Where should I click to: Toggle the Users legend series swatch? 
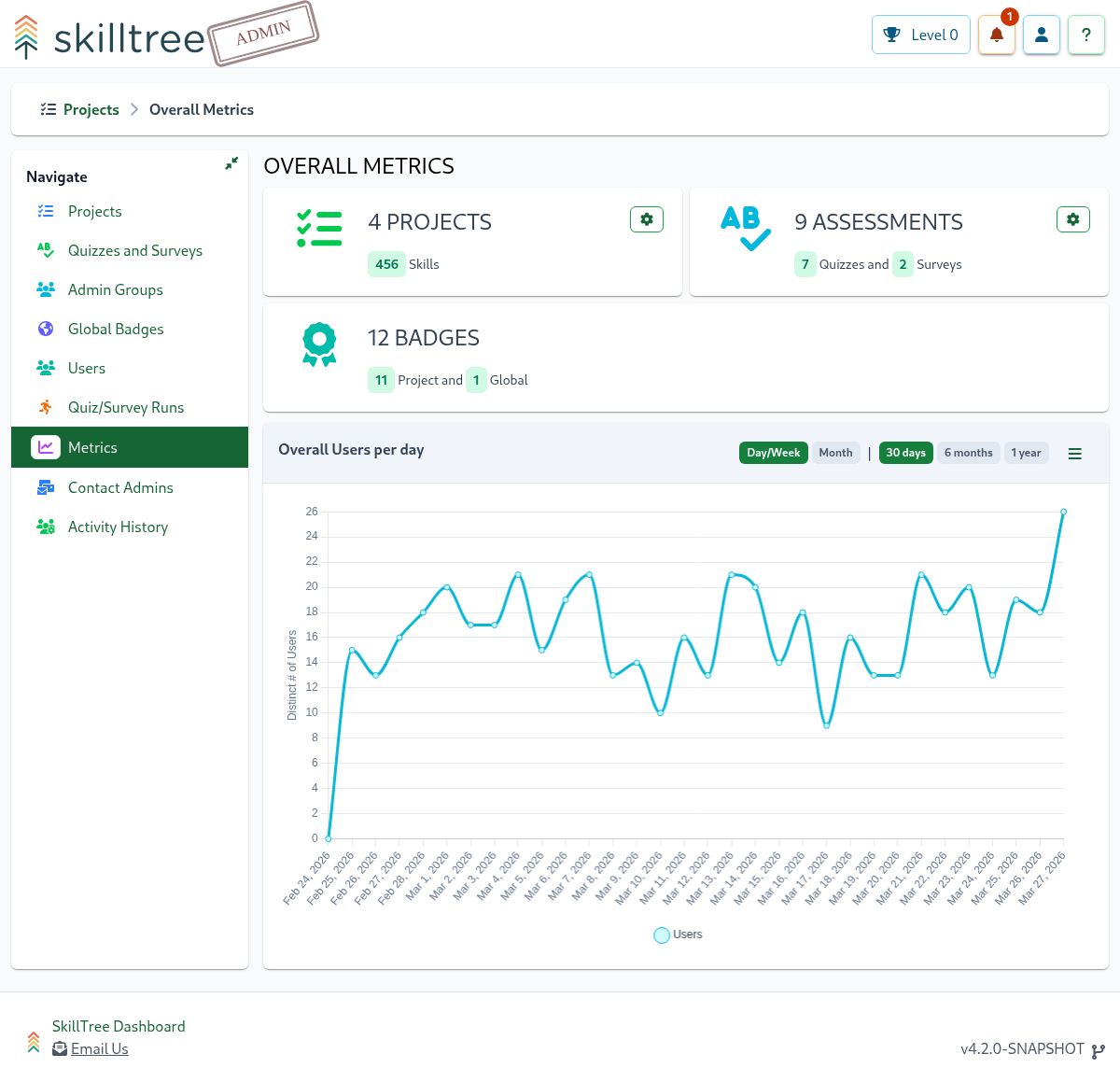tap(662, 935)
